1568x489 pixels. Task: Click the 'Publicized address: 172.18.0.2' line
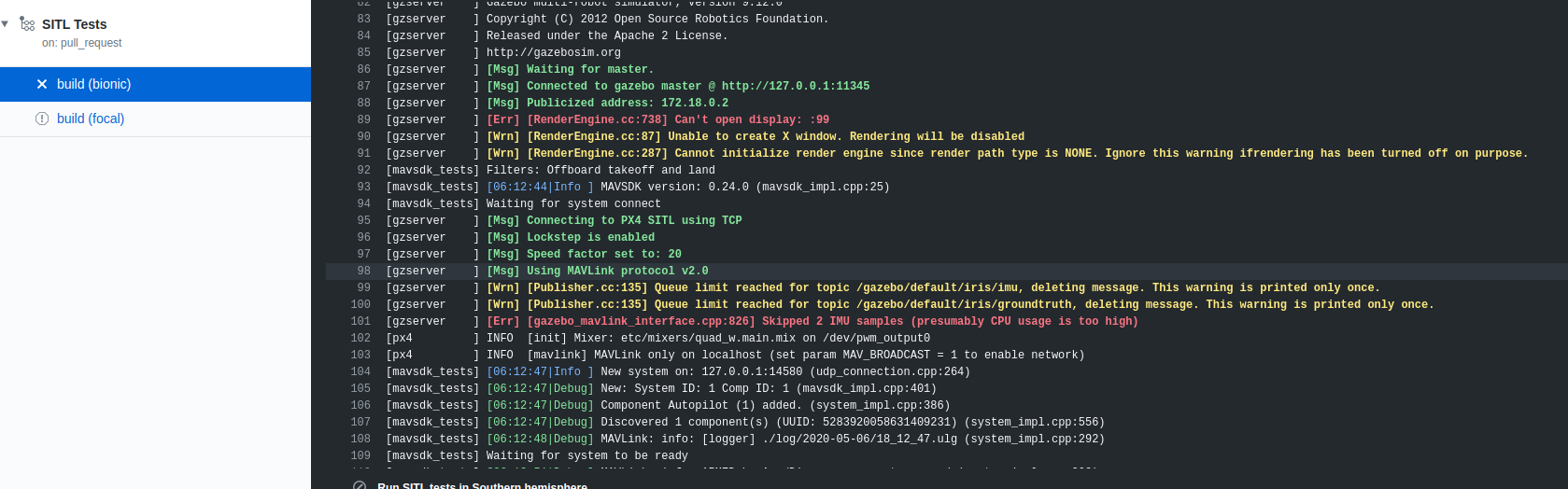[947, 103]
